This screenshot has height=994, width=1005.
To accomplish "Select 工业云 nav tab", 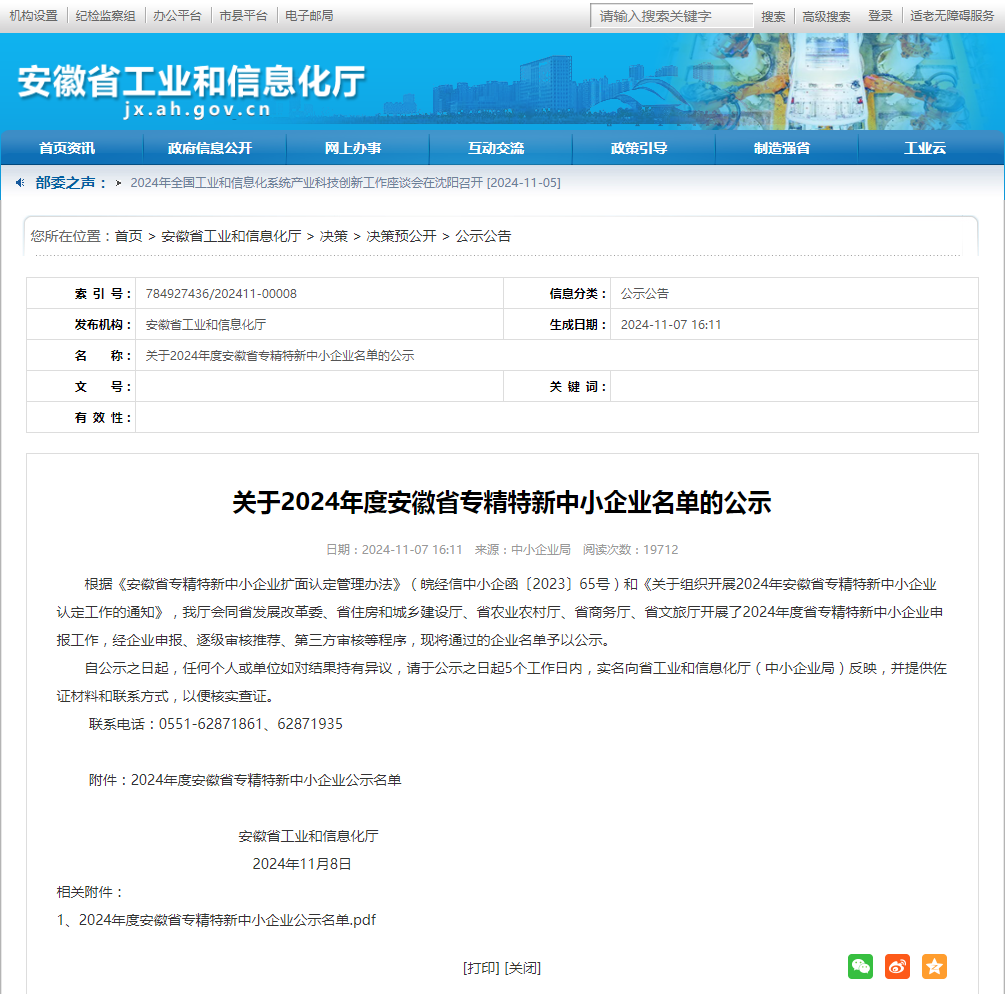I will (x=925, y=148).
